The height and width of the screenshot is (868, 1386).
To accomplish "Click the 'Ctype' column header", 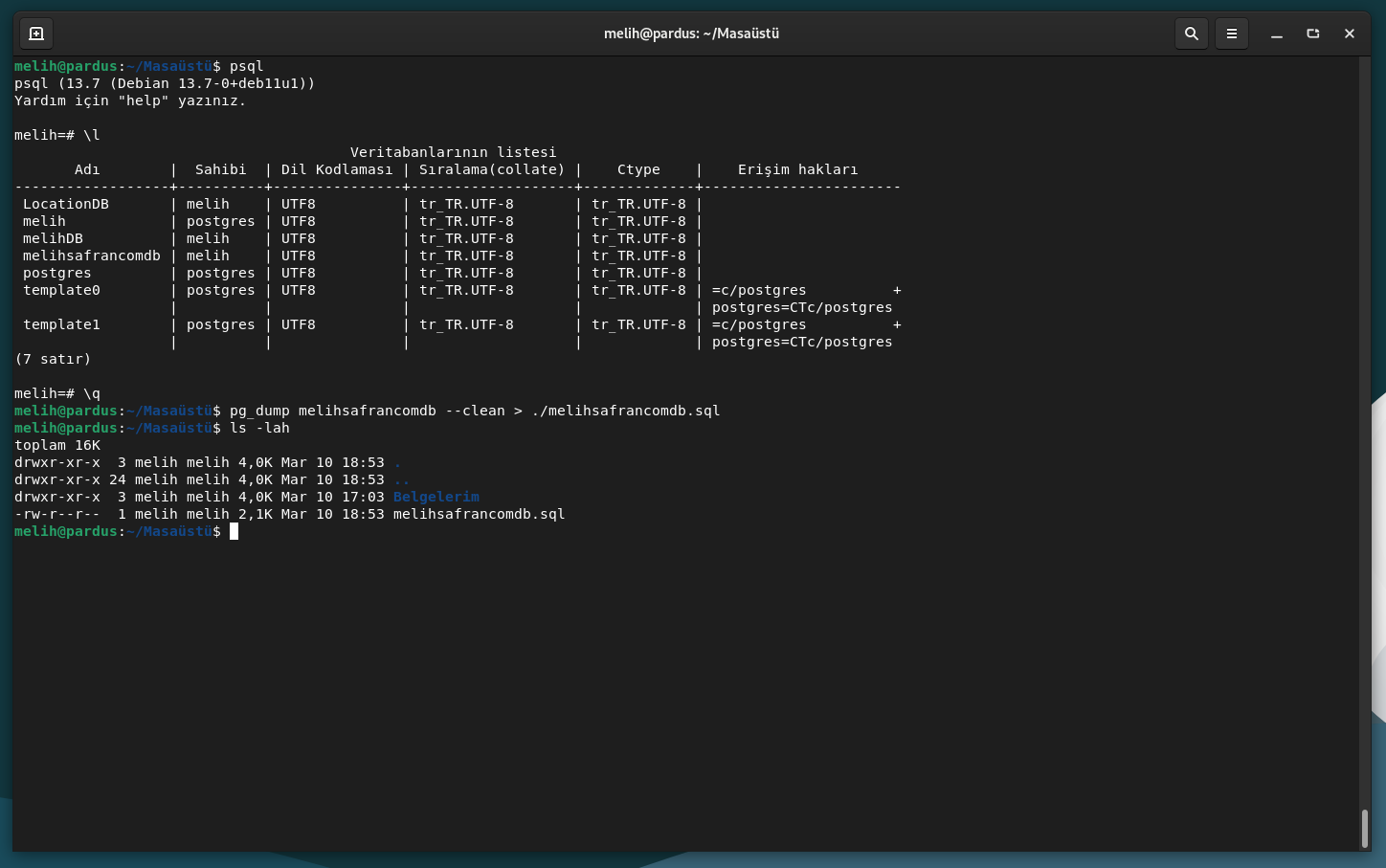I will 638,169.
